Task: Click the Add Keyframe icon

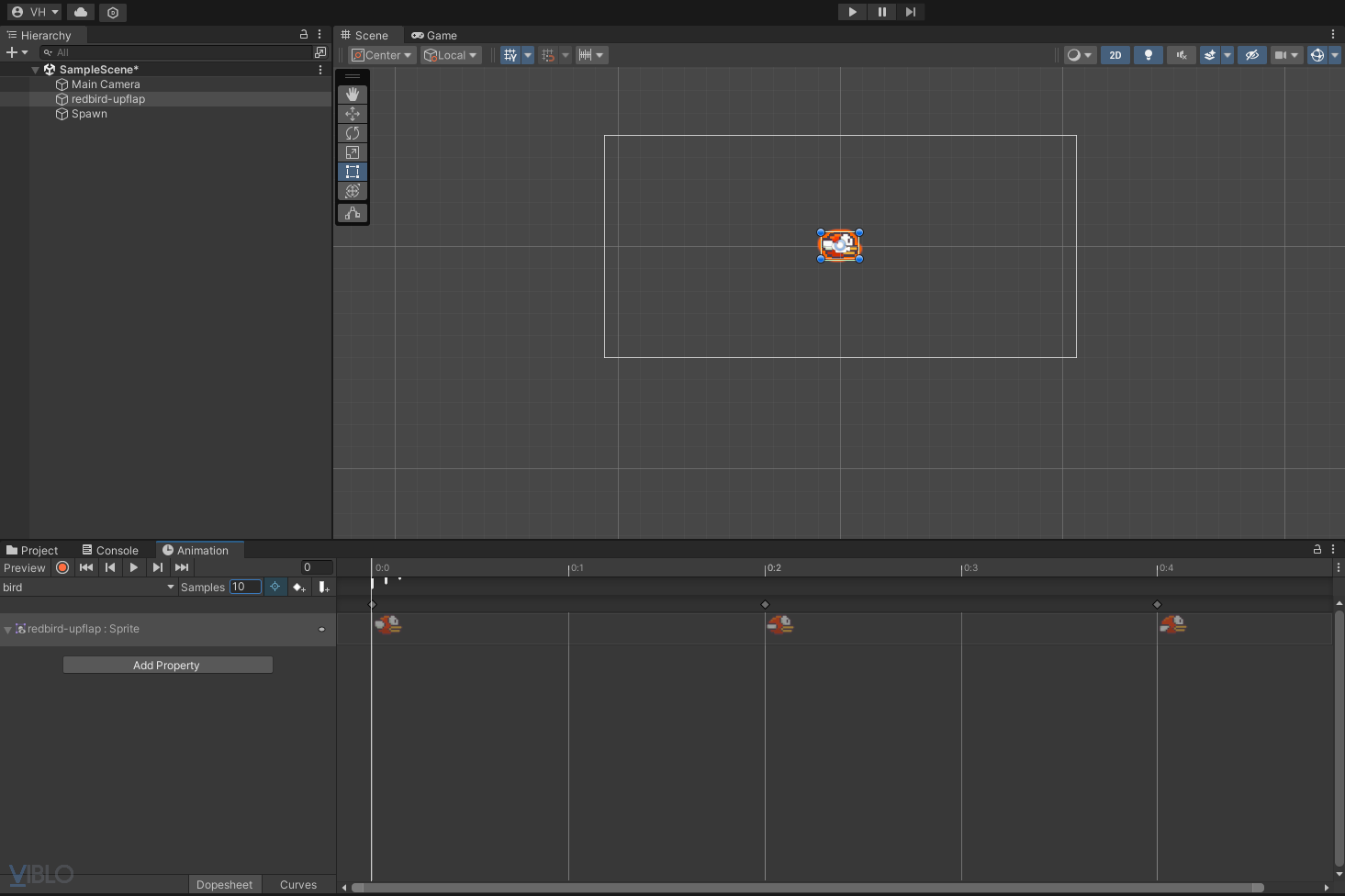Action: coord(298,588)
